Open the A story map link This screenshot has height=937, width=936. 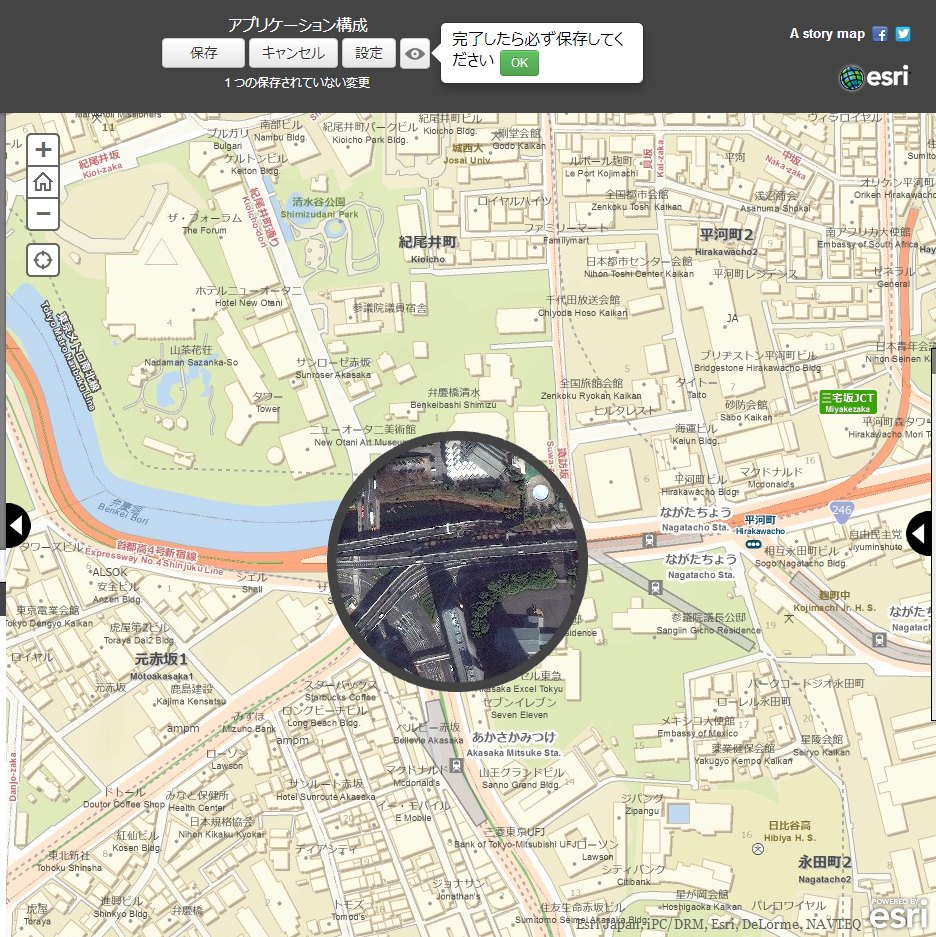[826, 34]
